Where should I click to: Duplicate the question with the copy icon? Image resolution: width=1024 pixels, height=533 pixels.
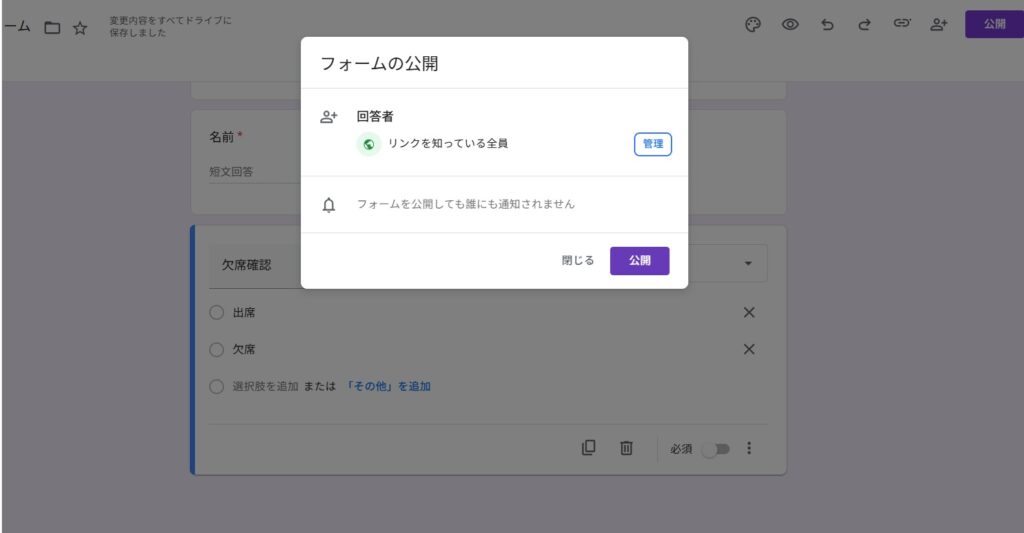589,448
